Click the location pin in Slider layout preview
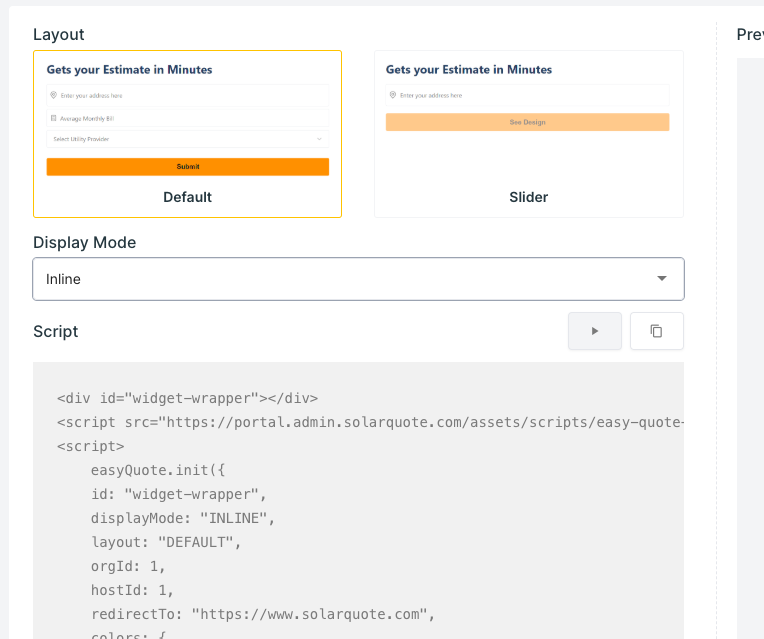The height and width of the screenshot is (639, 764). pos(392,96)
